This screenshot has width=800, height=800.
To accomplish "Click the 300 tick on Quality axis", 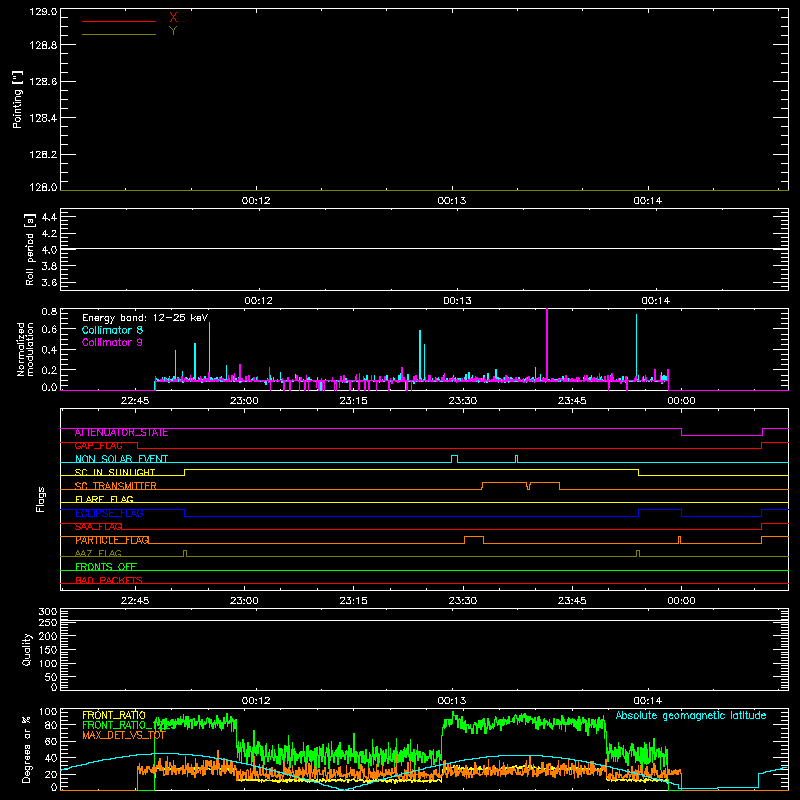I will tap(48, 611).
